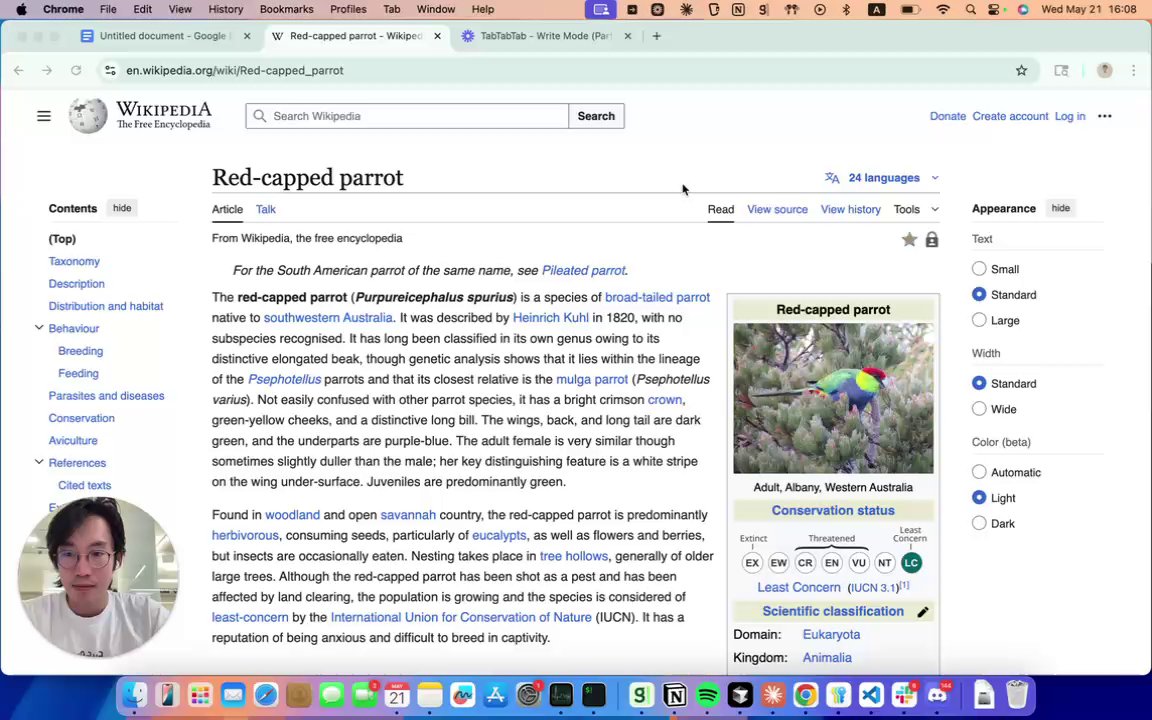This screenshot has height=720, width=1152.
Task: Open the View history tab
Action: 850,209
